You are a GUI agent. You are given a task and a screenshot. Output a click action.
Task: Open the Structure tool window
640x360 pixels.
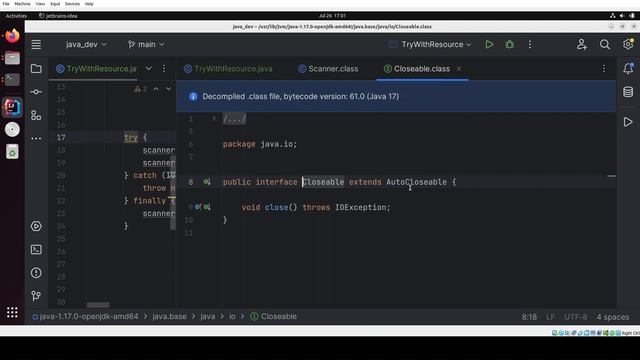point(36,116)
